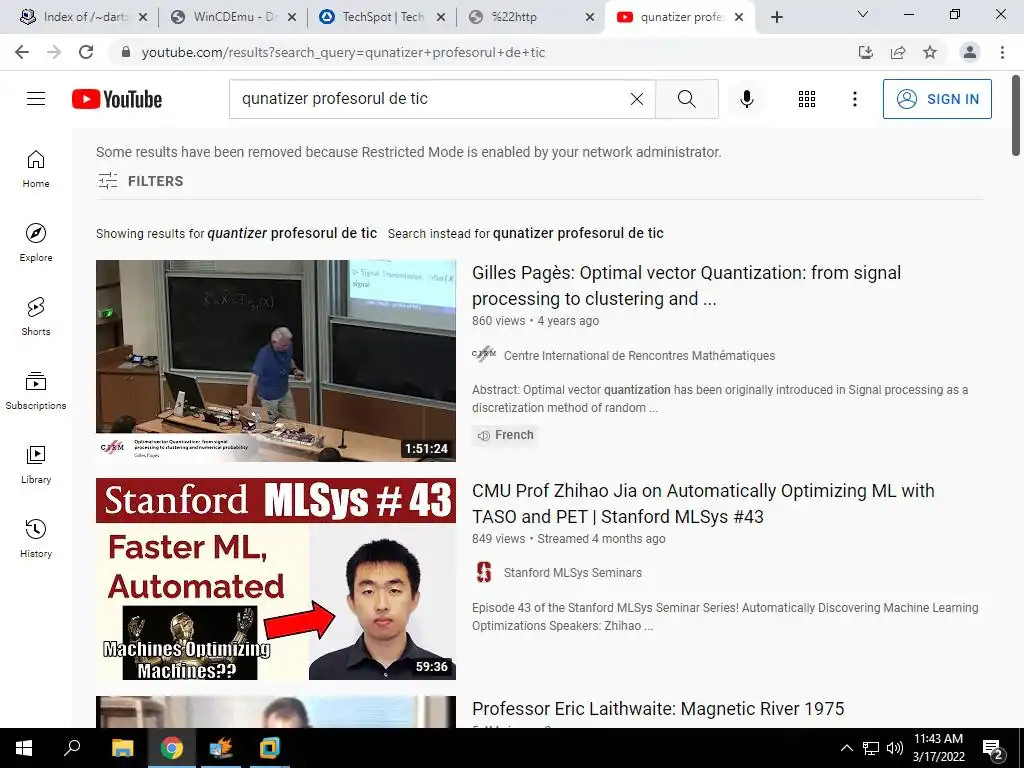Expand the tab search chevron

(x=863, y=14)
